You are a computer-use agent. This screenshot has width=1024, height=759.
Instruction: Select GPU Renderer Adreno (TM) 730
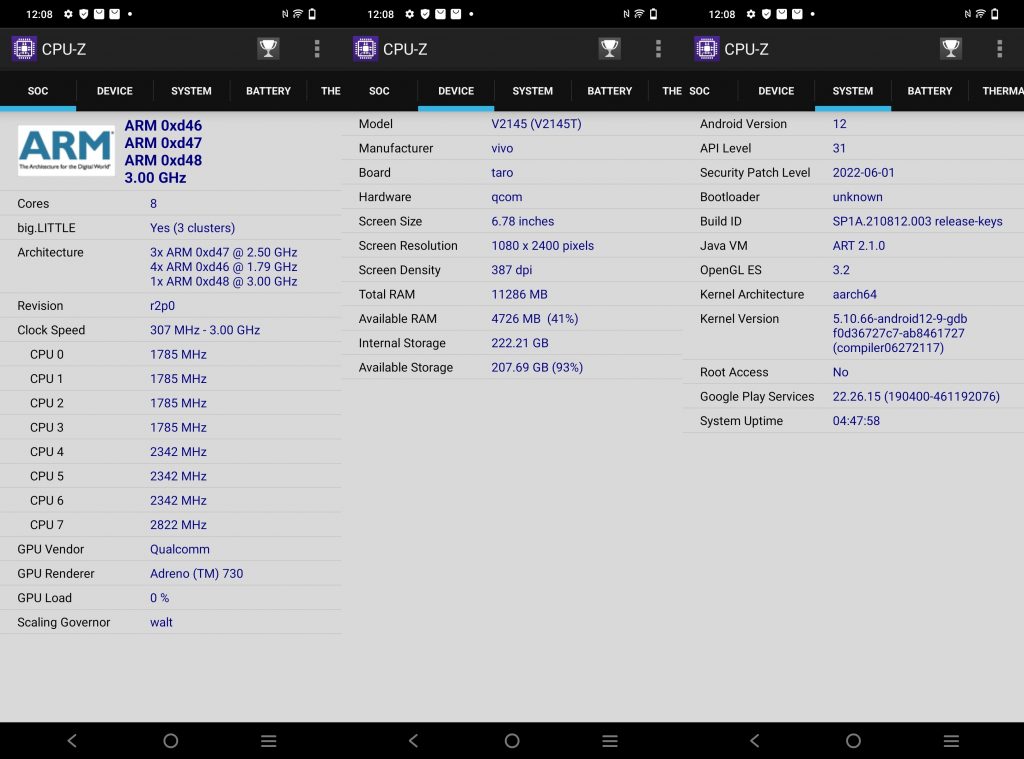tap(197, 573)
